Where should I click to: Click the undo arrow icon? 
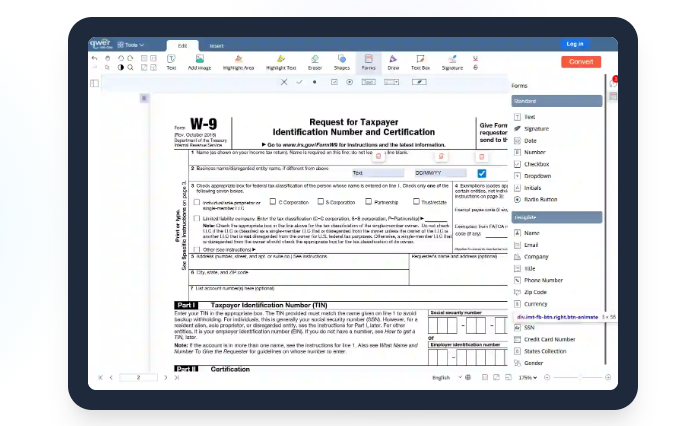click(x=94, y=58)
